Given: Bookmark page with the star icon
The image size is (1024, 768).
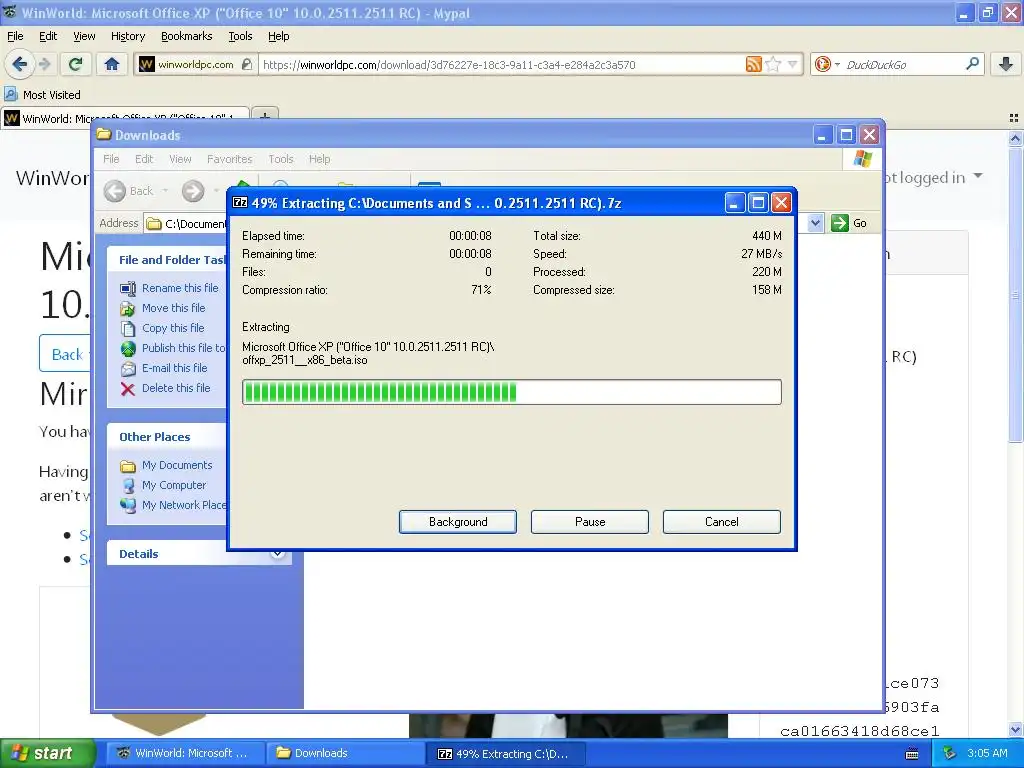Looking at the screenshot, I should coord(773,64).
